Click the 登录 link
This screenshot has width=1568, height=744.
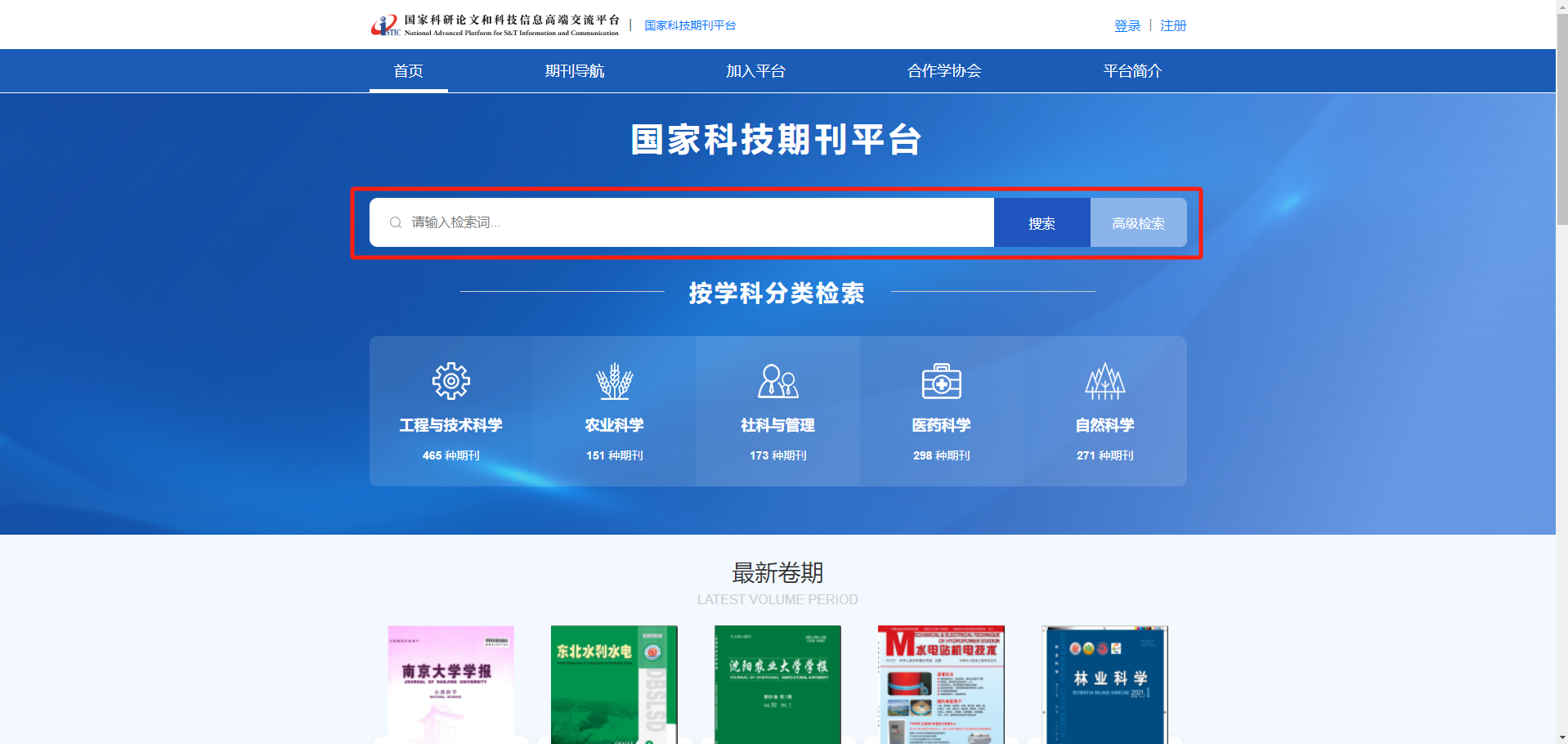(1127, 25)
